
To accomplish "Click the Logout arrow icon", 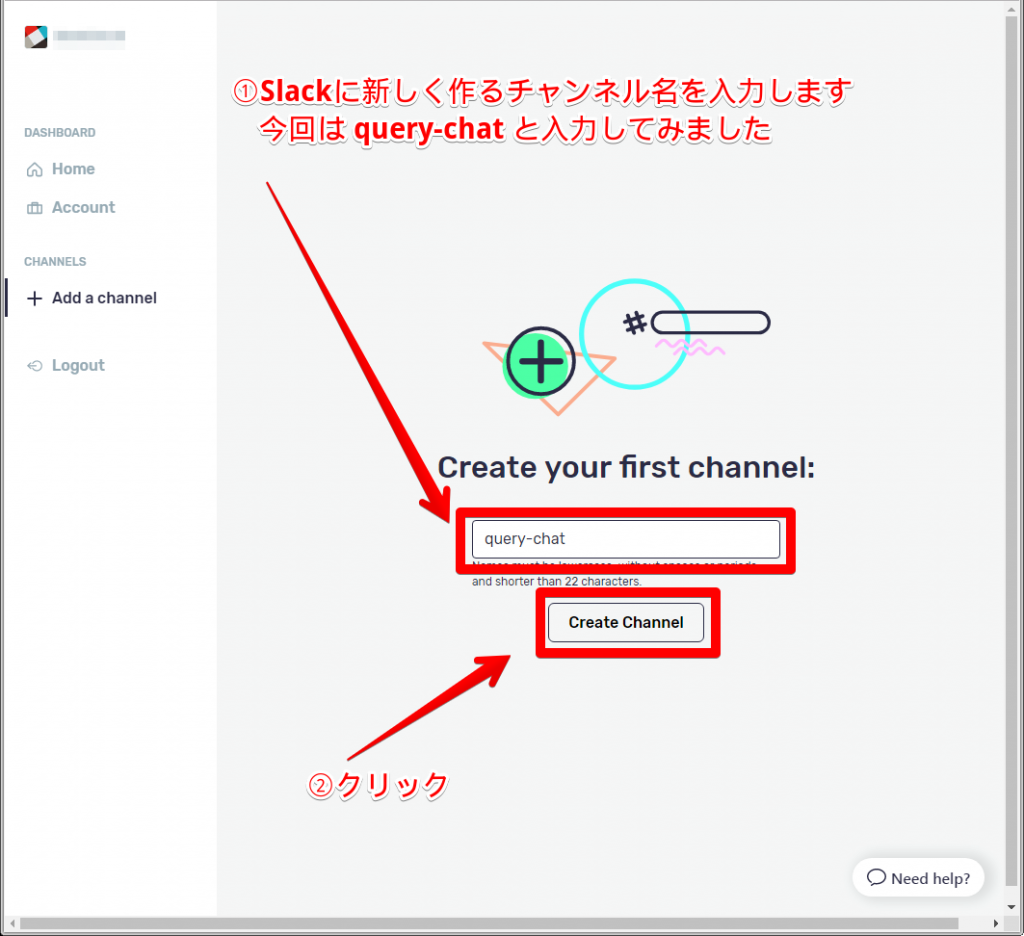I will [33, 365].
